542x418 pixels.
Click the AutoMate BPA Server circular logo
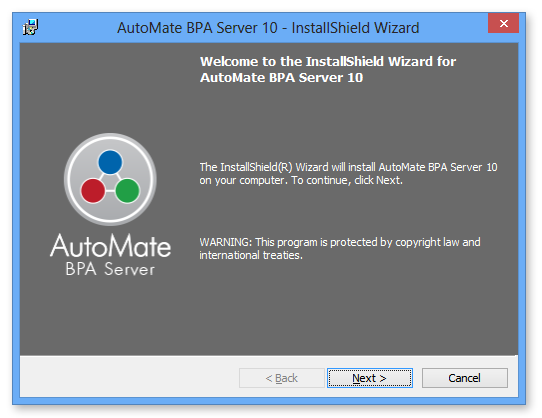(x=110, y=179)
